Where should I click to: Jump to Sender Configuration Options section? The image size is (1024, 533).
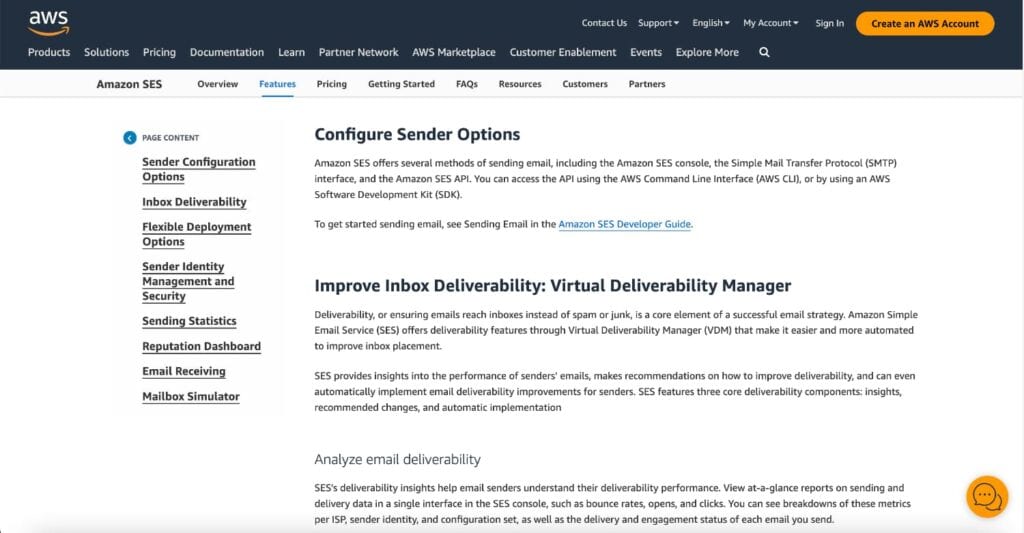pyautogui.click(x=199, y=169)
